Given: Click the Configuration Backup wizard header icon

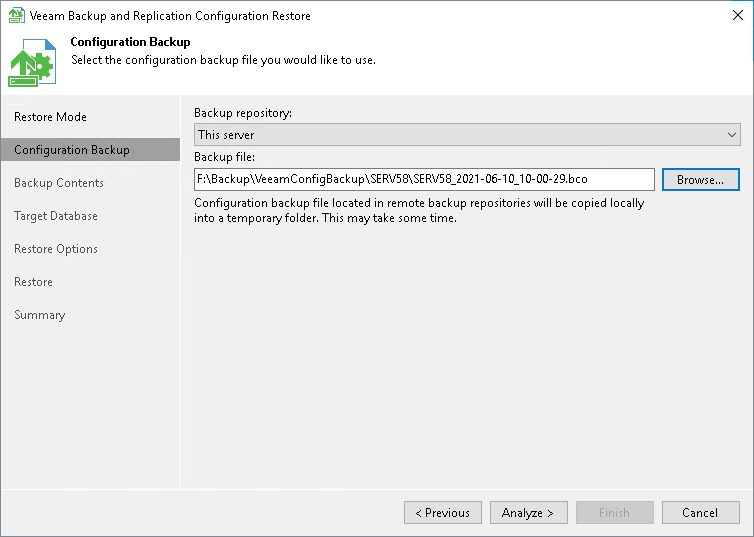Looking at the screenshot, I should (32, 62).
